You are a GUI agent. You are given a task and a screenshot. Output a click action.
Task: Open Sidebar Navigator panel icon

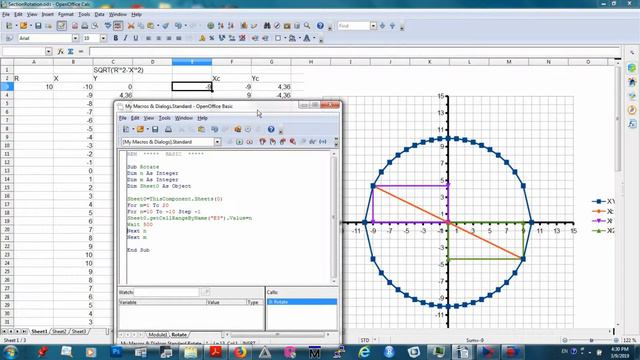(632, 110)
